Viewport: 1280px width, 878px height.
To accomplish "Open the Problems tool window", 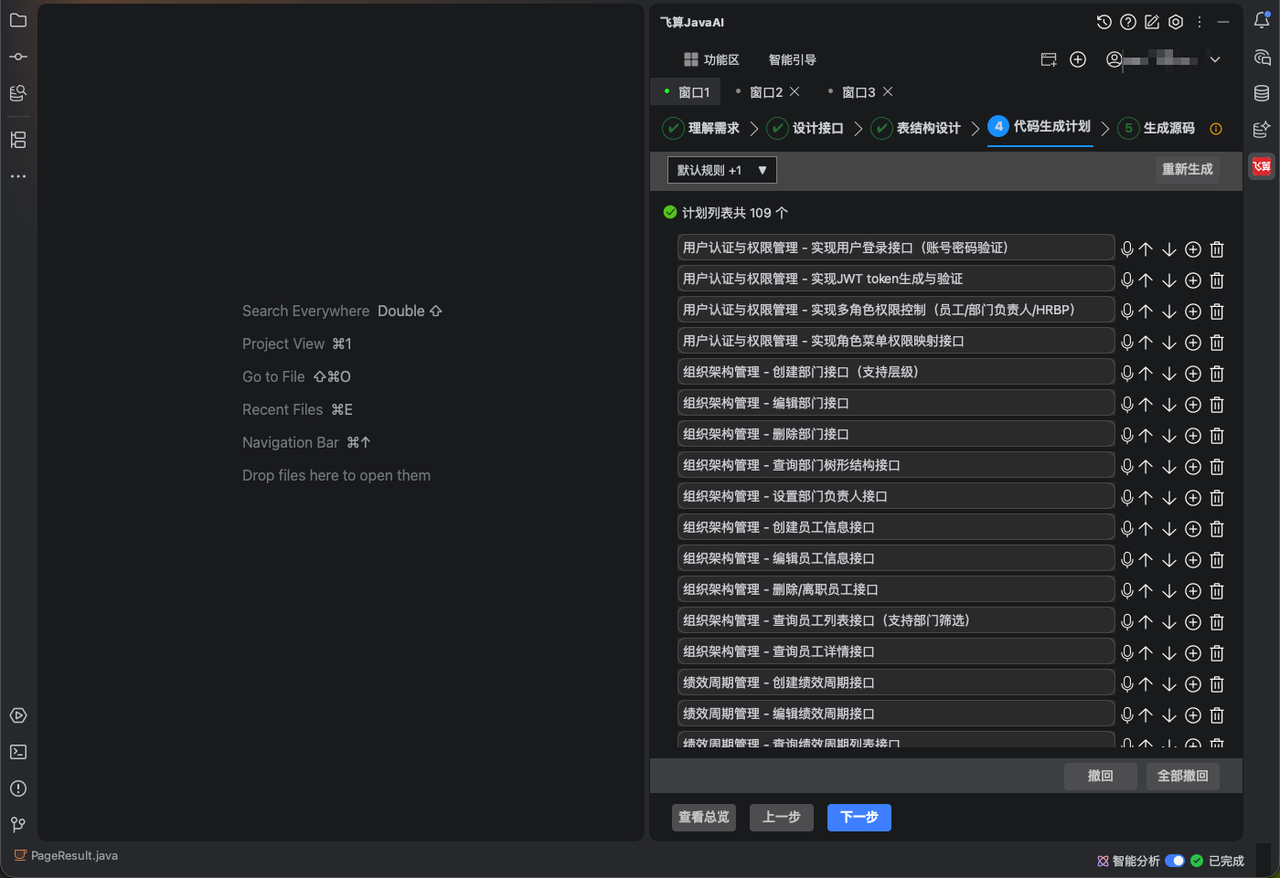I will pyautogui.click(x=18, y=788).
